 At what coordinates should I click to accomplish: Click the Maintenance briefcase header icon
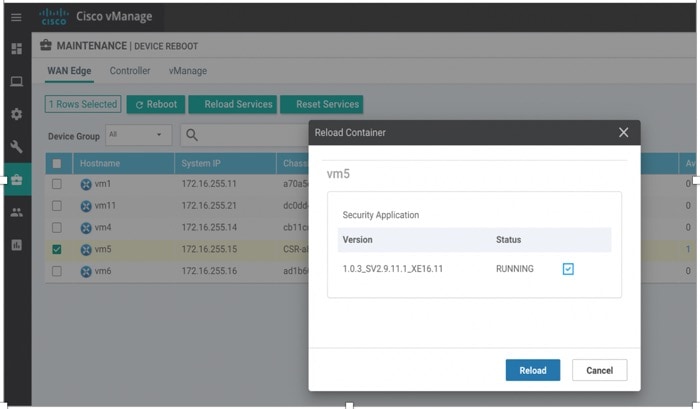(46, 45)
